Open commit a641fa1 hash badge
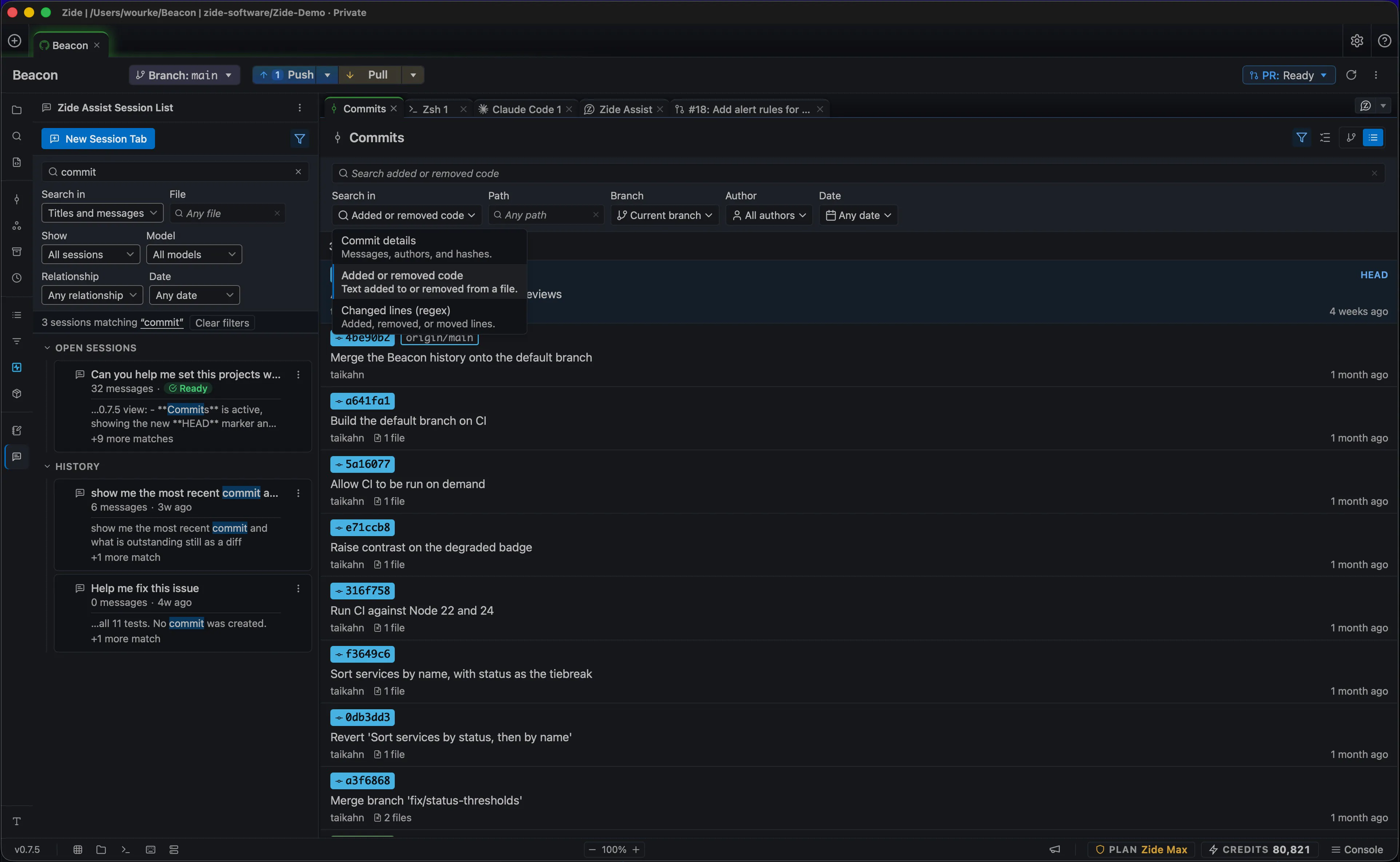 (x=362, y=401)
